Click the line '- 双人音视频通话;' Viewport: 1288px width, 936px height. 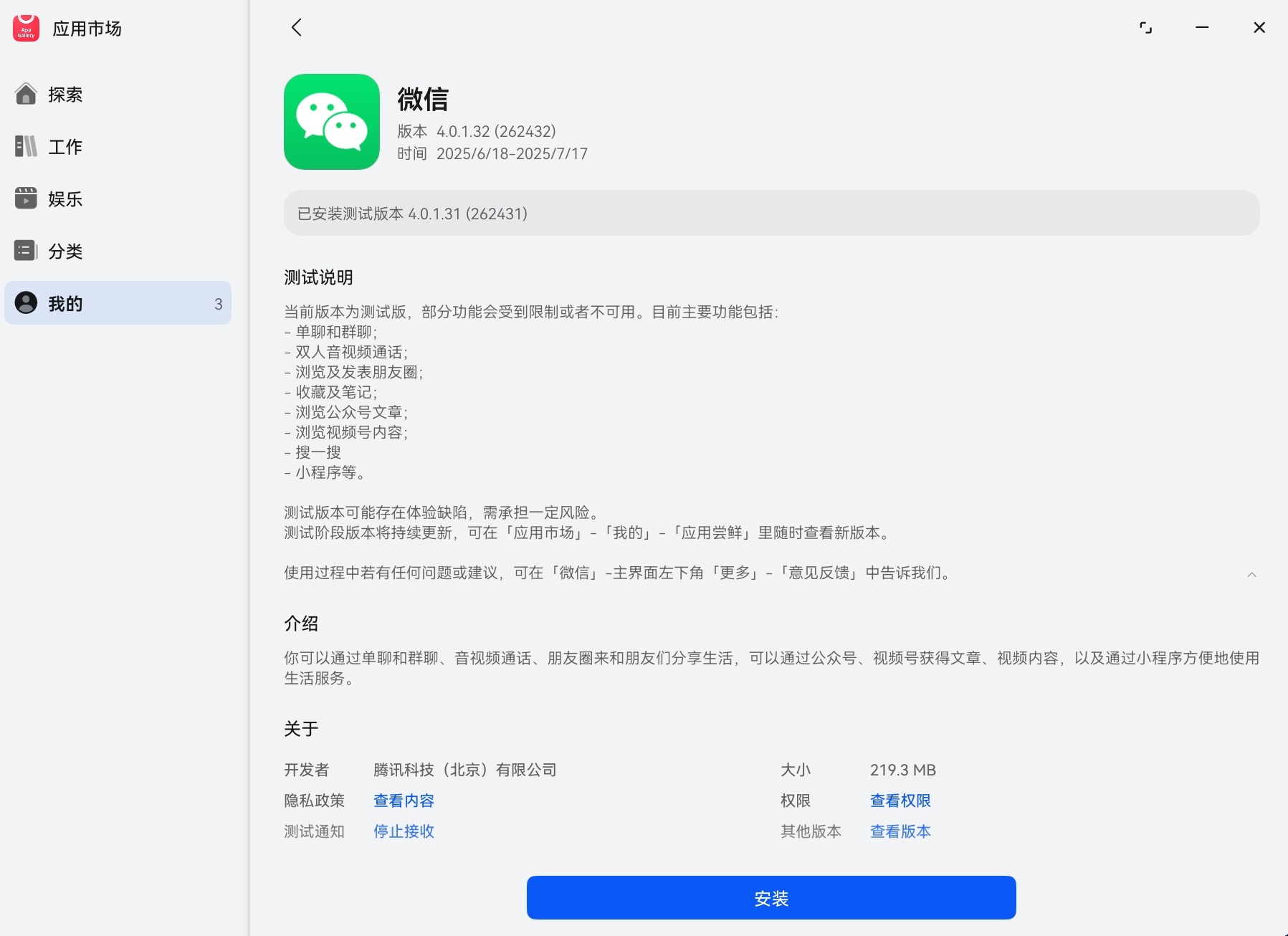click(x=346, y=352)
